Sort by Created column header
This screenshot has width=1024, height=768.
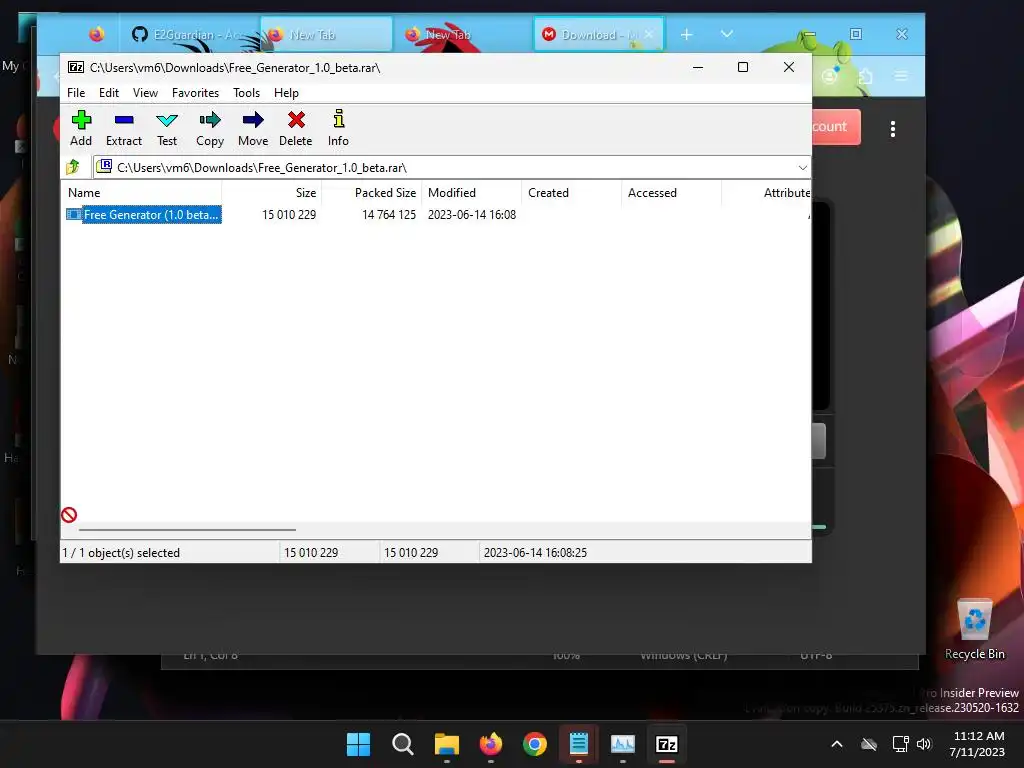point(571,193)
